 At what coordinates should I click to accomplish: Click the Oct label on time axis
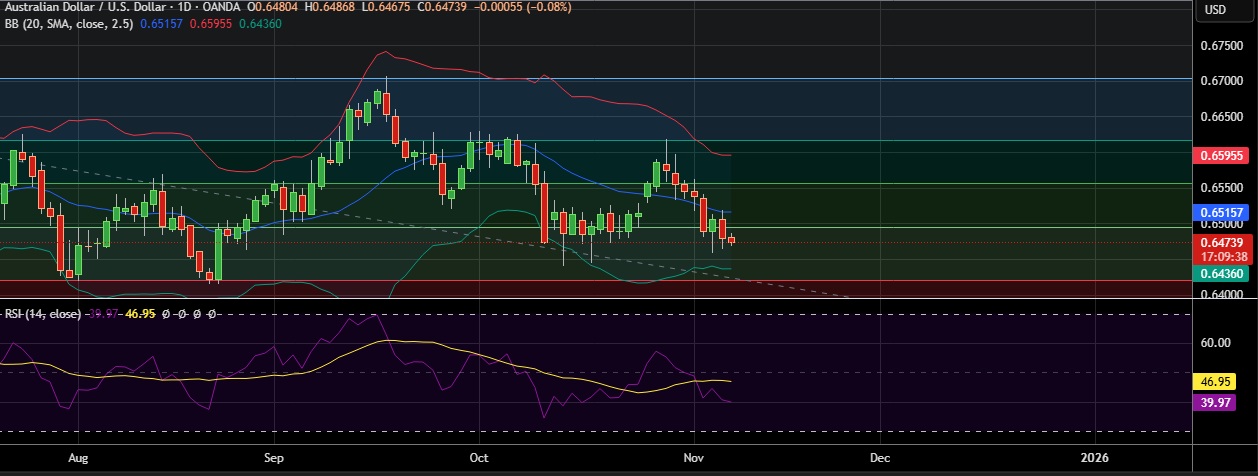(x=479, y=457)
